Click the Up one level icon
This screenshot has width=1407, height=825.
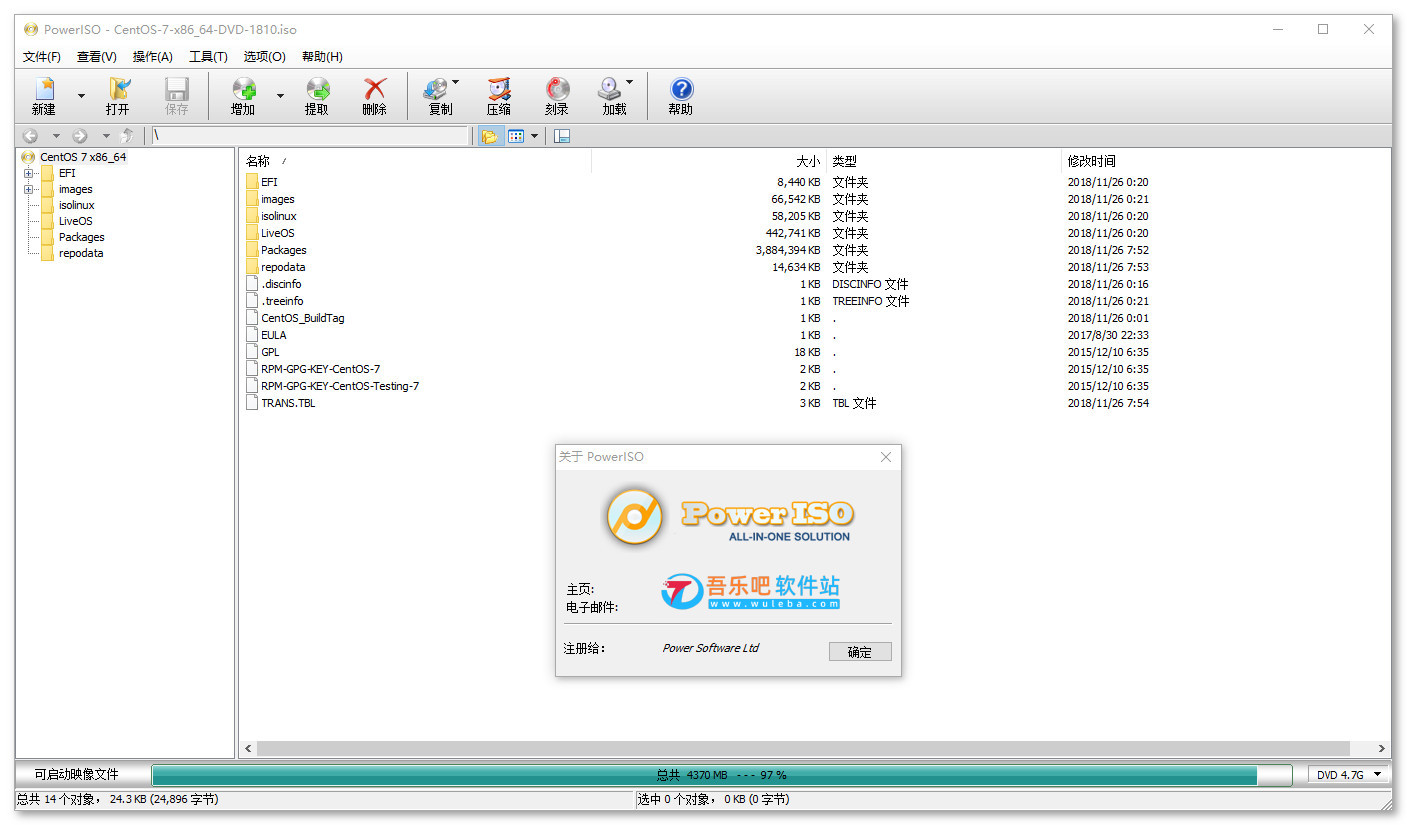127,136
